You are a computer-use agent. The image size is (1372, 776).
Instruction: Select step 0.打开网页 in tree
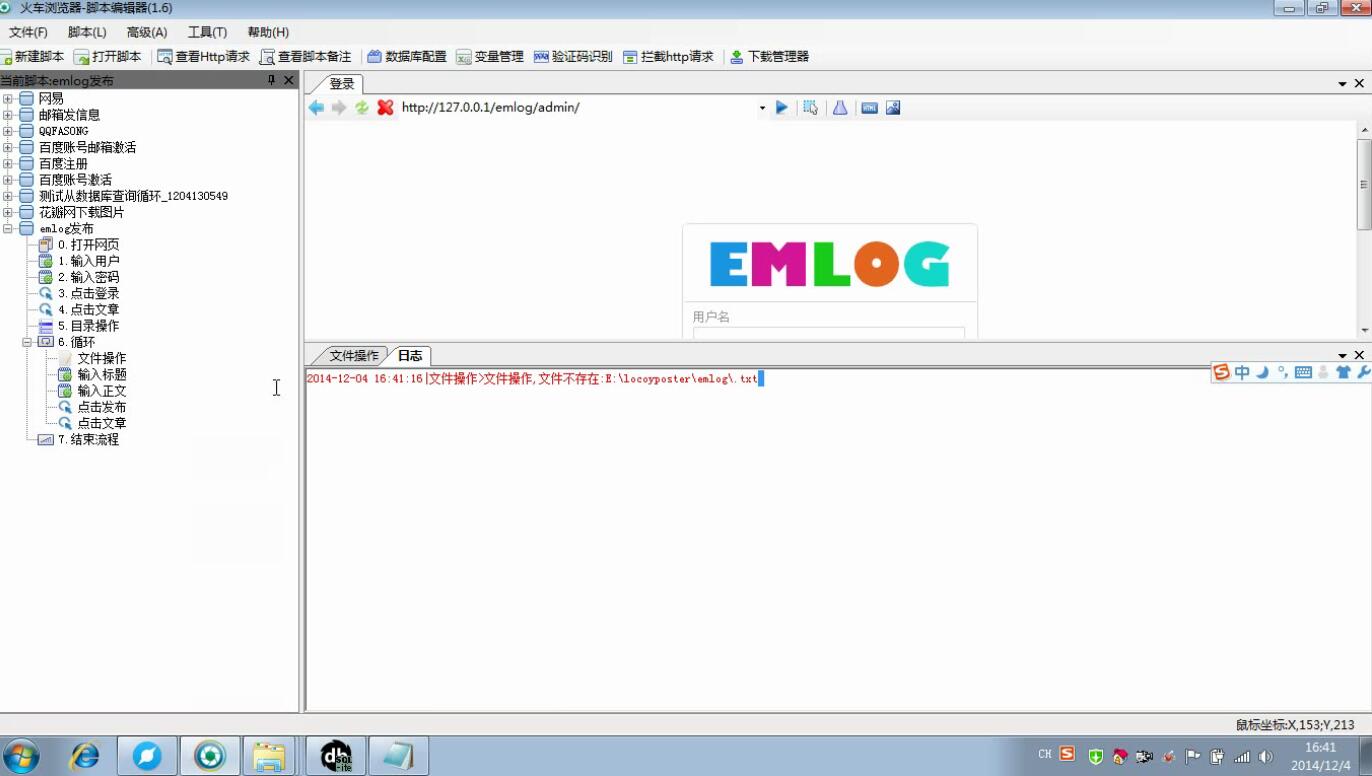[88, 245]
